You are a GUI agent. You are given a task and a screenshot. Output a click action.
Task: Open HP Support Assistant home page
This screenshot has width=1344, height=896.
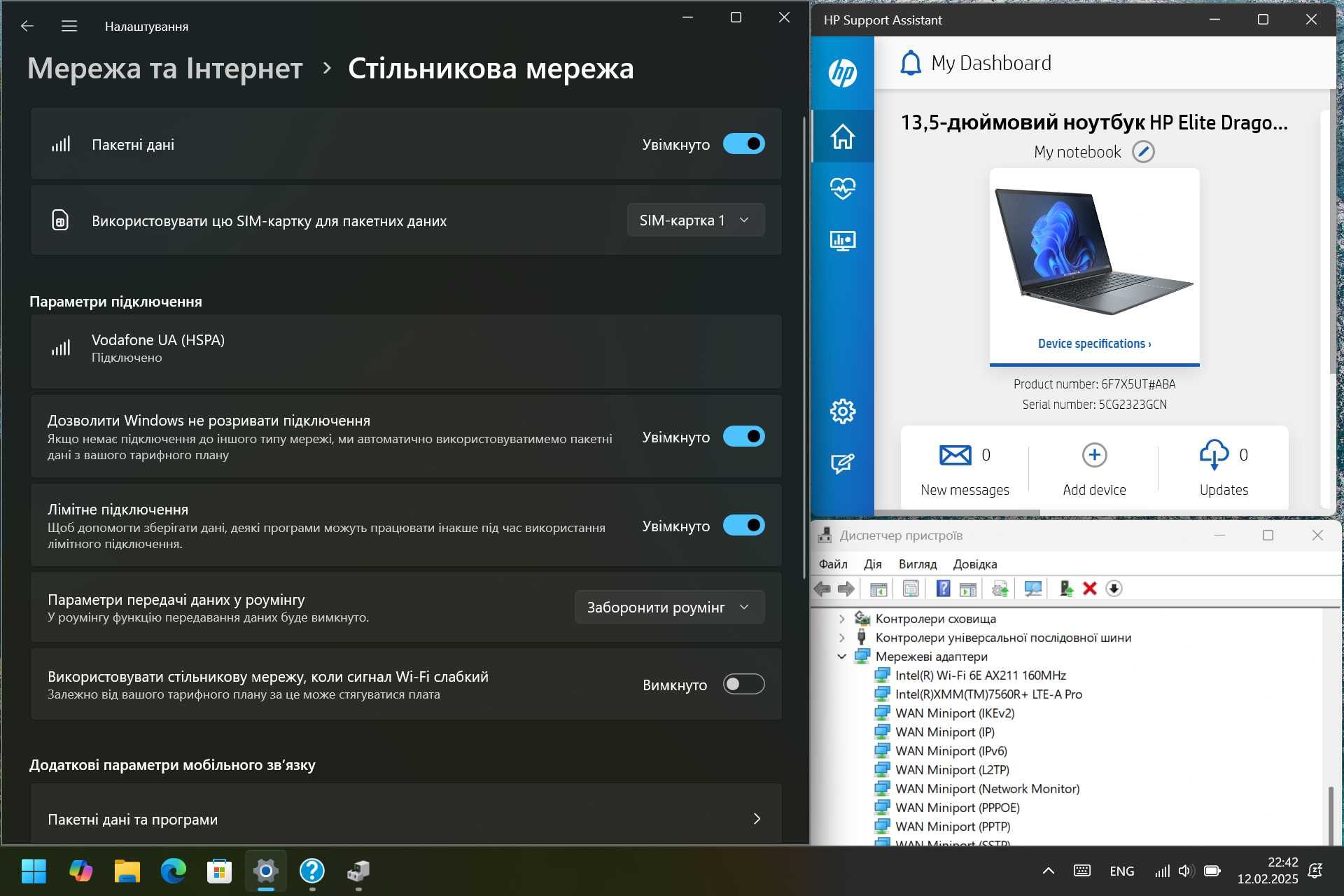click(842, 136)
